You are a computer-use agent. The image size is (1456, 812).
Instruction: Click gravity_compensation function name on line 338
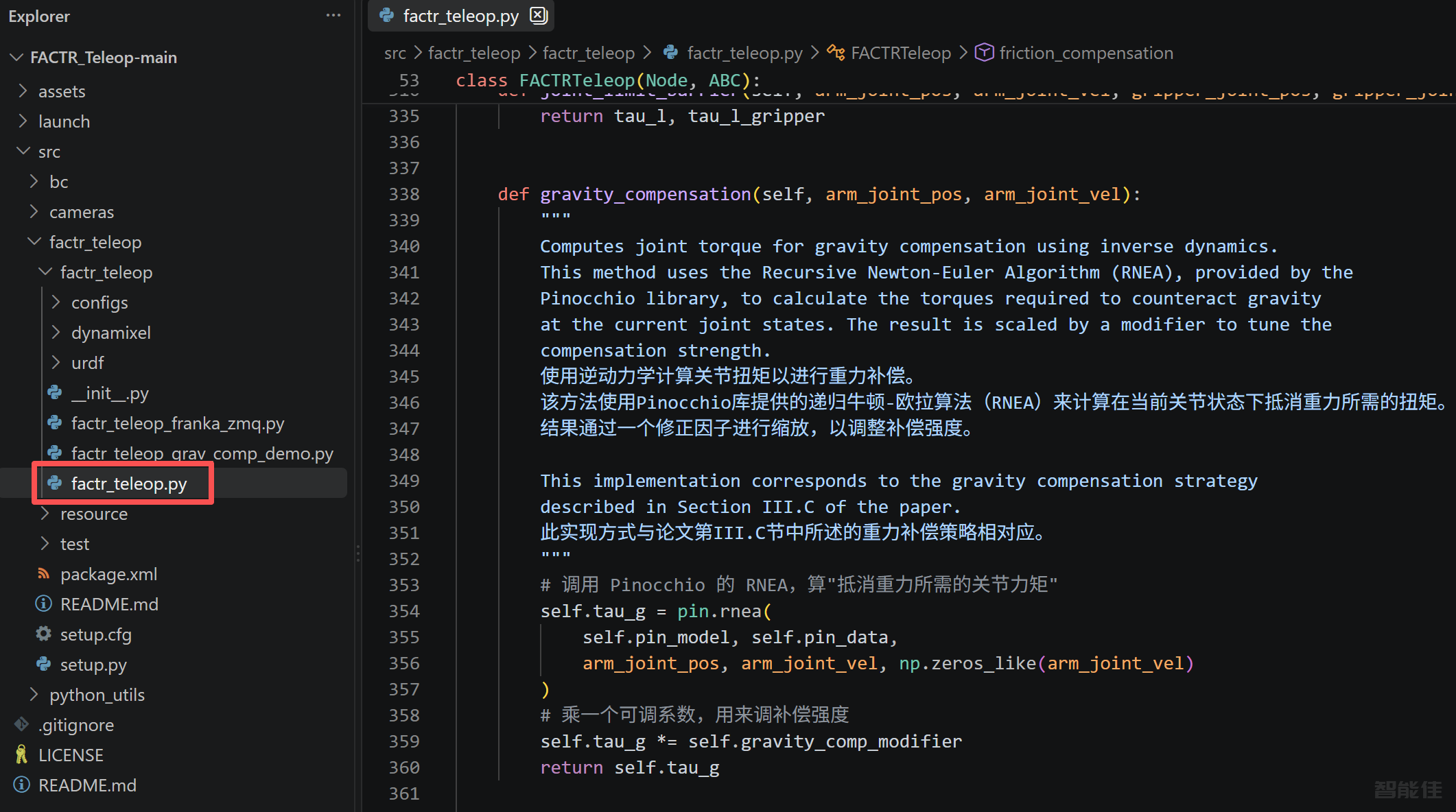646,194
